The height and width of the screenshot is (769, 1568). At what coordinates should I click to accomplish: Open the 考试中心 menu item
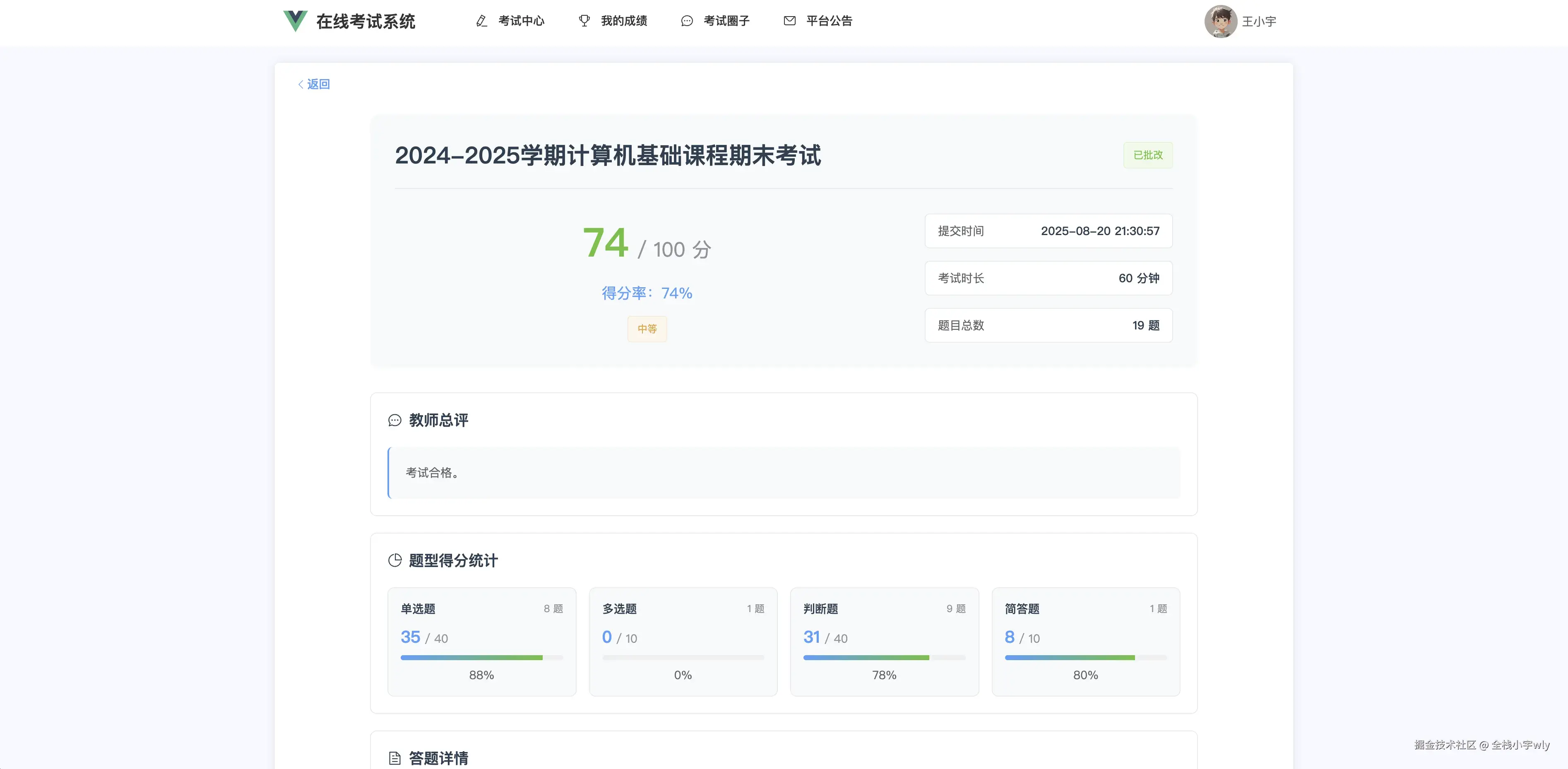(x=521, y=21)
